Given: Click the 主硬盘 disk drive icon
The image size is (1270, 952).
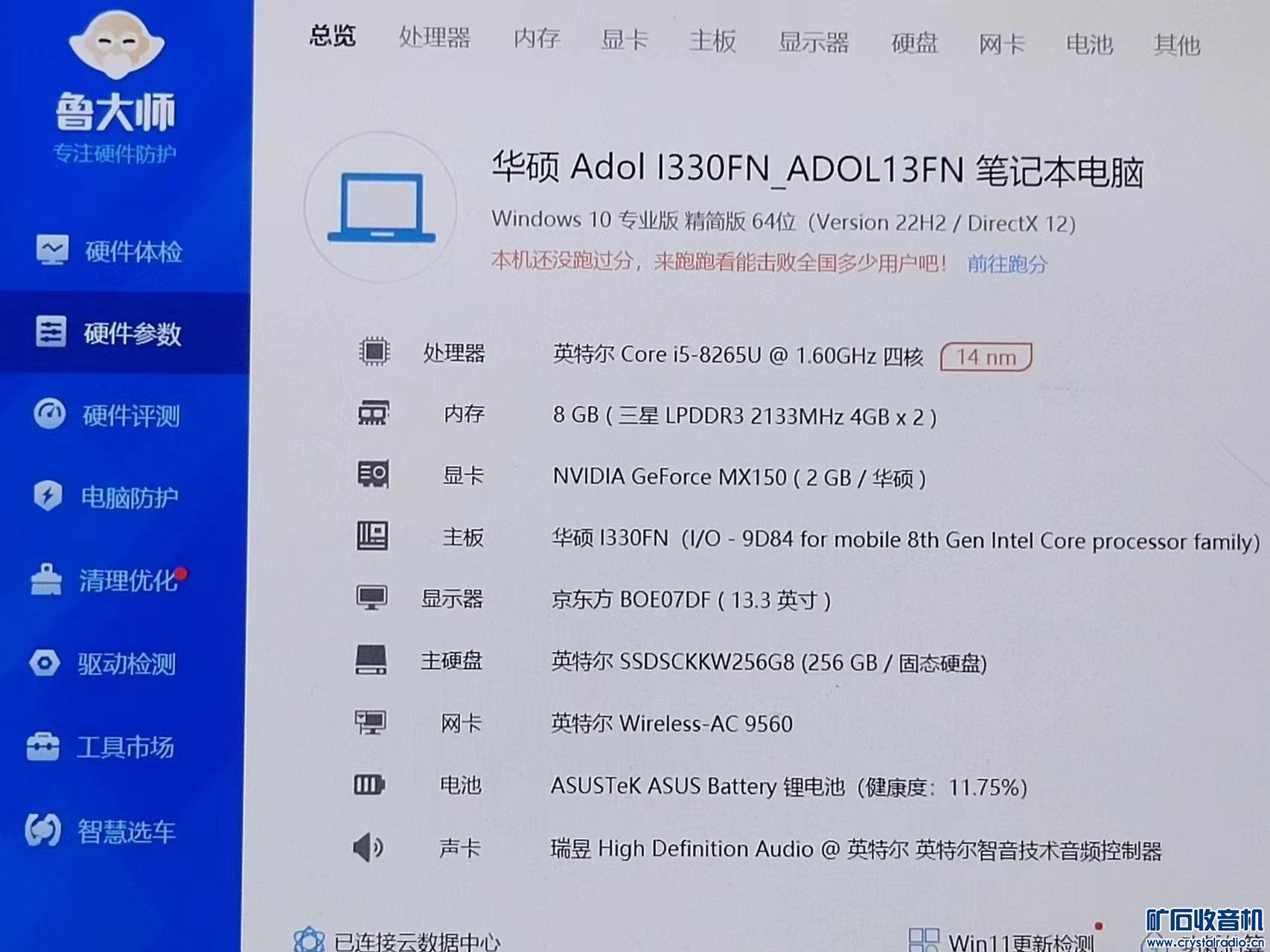Looking at the screenshot, I should [x=371, y=660].
